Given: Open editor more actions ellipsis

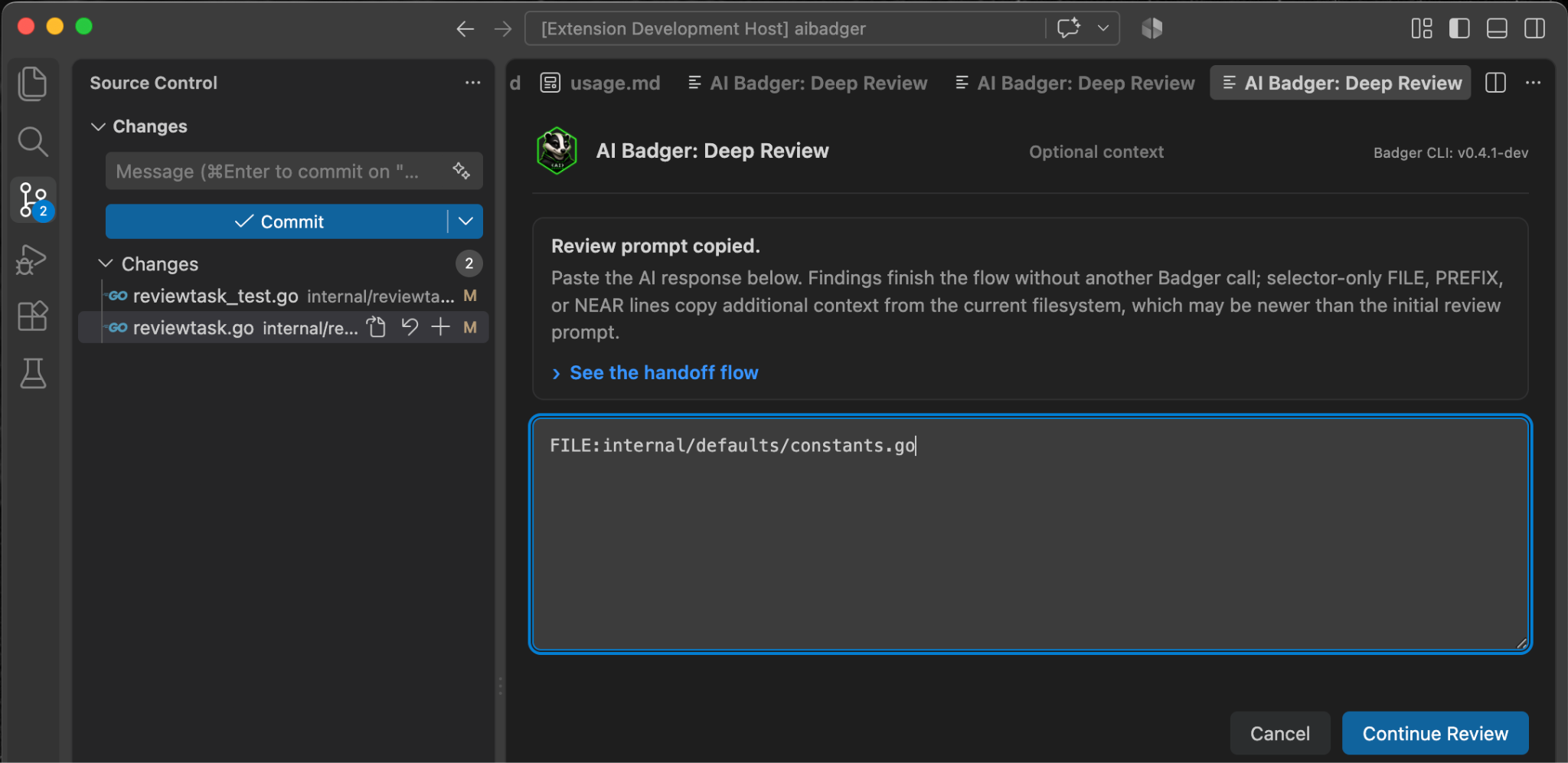Looking at the screenshot, I should (1533, 83).
